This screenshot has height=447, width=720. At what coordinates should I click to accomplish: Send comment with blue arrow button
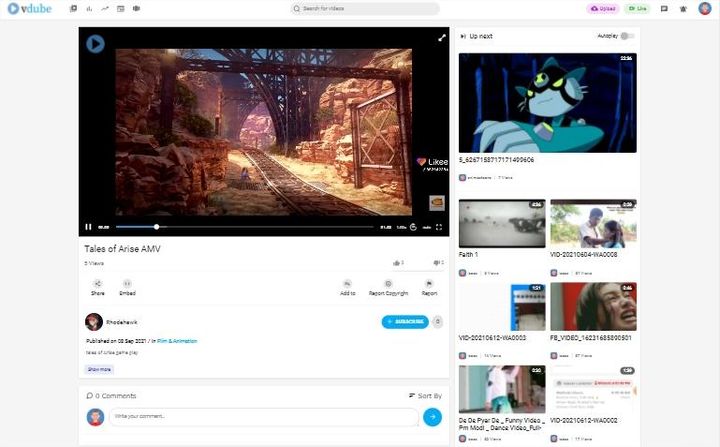pos(432,417)
